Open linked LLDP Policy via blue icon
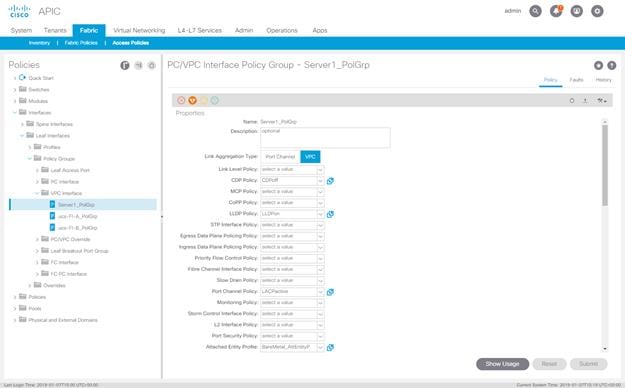The width and height of the screenshot is (625, 388). pos(330,215)
